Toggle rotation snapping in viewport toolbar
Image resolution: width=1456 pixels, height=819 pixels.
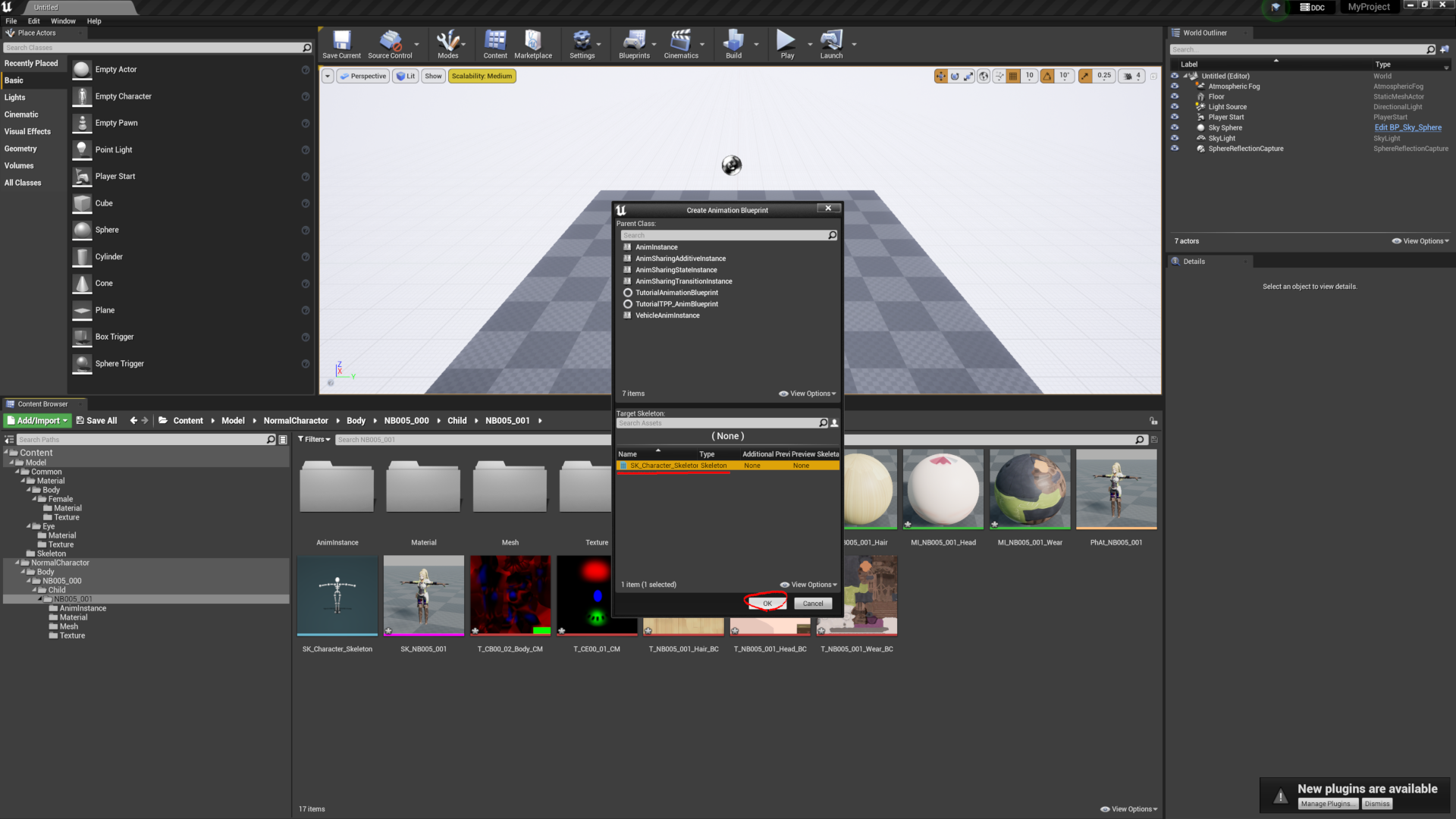(1047, 76)
